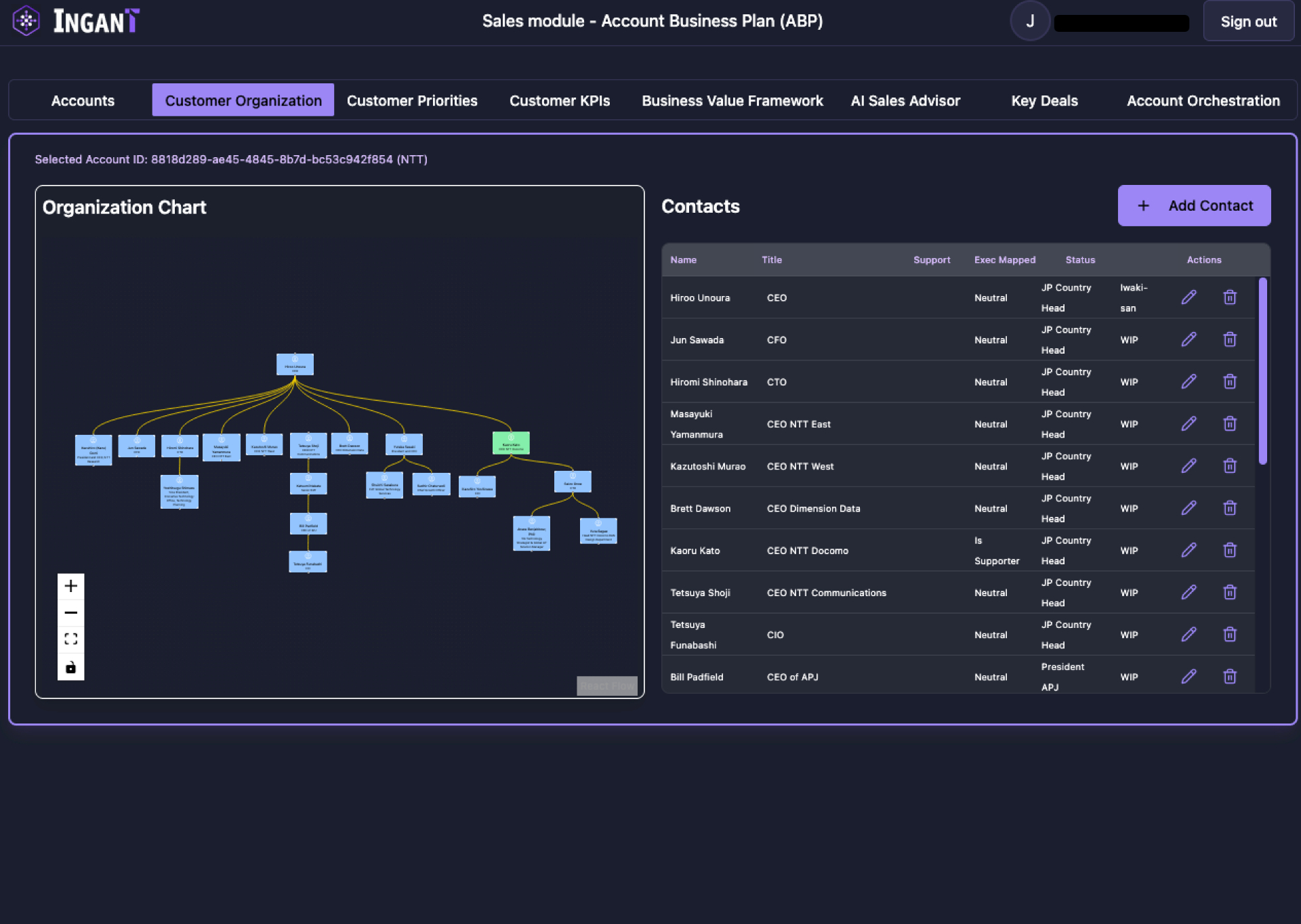Viewport: 1301px width, 924px height.
Task: Open the Accounts tab
Action: tap(83, 100)
